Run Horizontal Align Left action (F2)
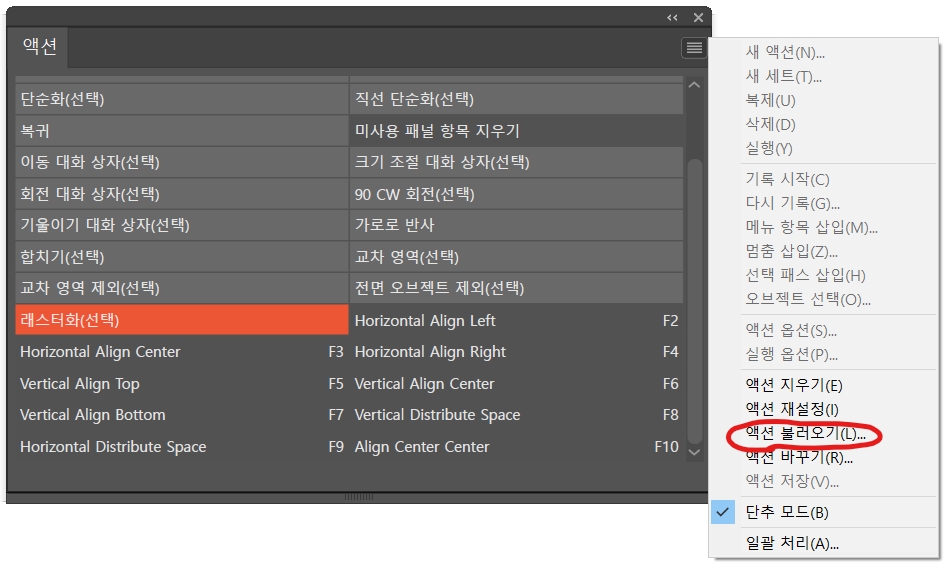The image size is (948, 567). click(x=516, y=320)
